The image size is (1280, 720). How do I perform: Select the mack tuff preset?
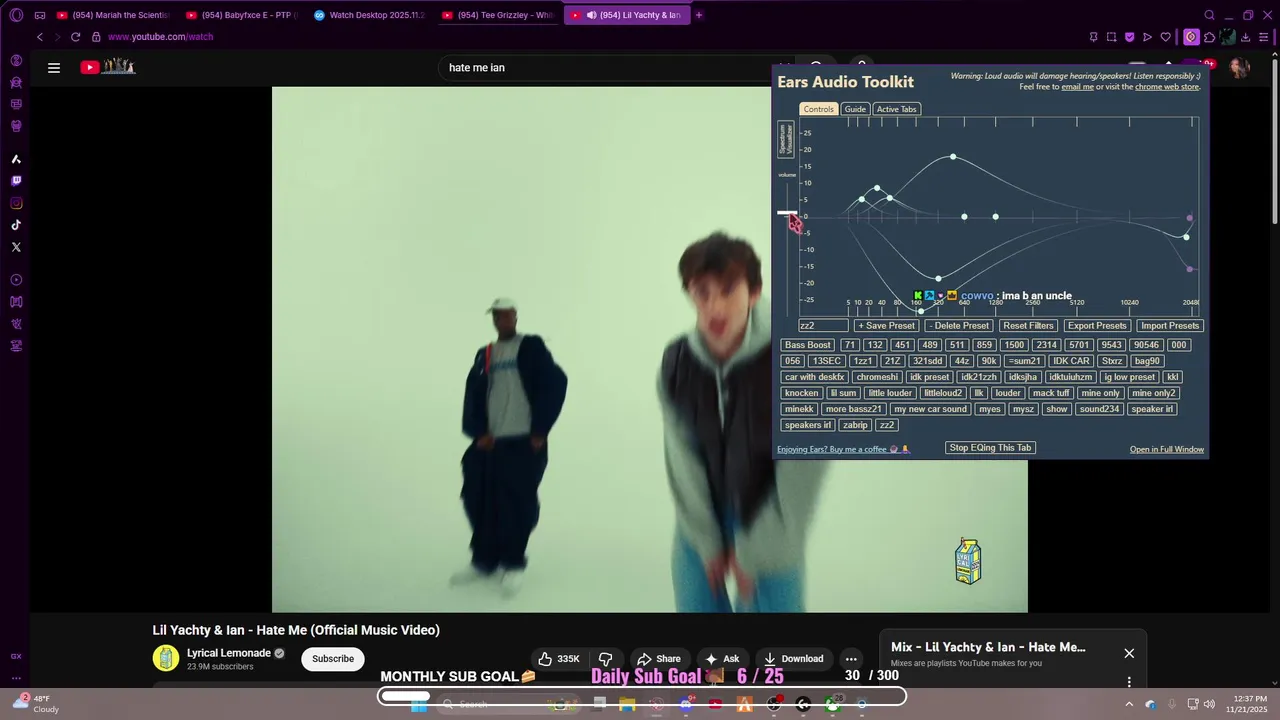pyautogui.click(x=1051, y=393)
